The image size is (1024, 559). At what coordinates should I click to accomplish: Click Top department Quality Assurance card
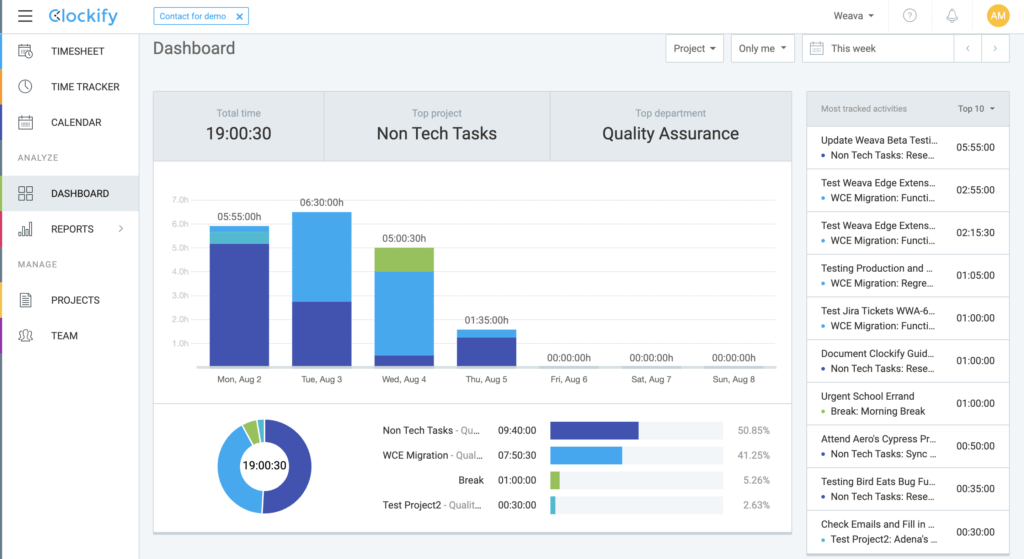pos(671,126)
